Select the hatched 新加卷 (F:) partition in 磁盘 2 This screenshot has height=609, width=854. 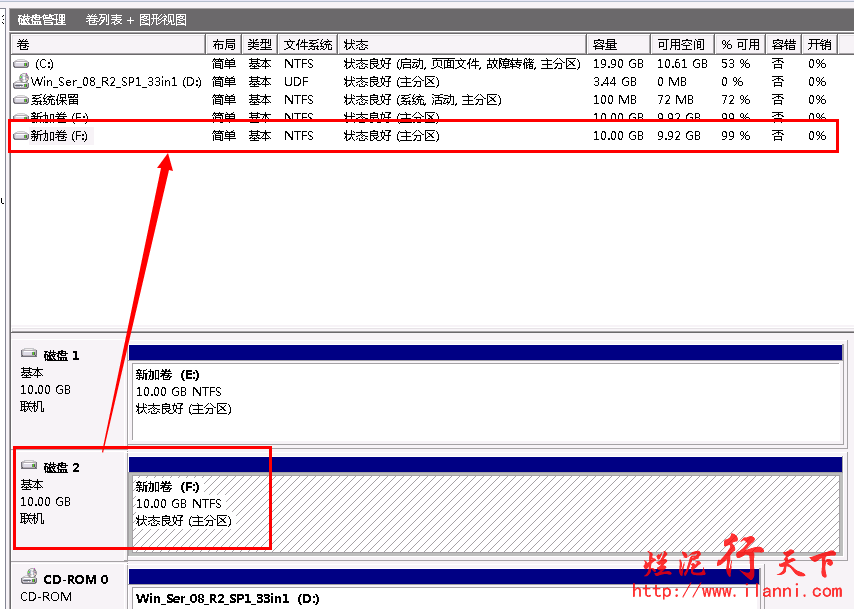(x=486, y=510)
